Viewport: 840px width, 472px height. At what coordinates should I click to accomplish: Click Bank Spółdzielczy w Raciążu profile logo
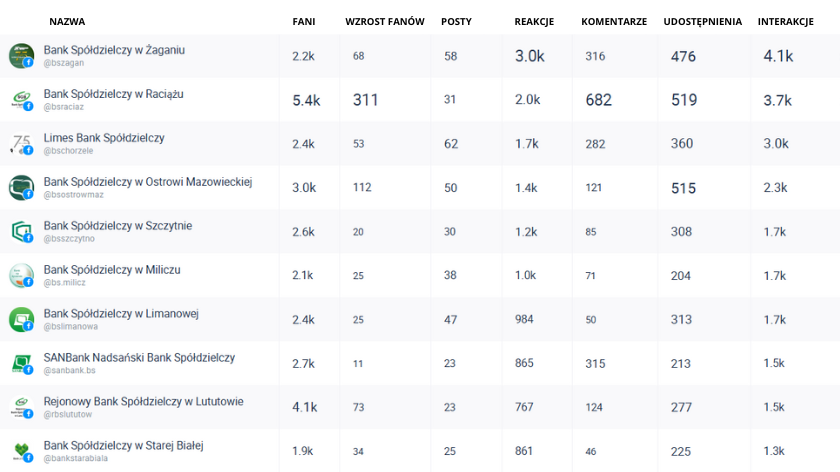21,100
